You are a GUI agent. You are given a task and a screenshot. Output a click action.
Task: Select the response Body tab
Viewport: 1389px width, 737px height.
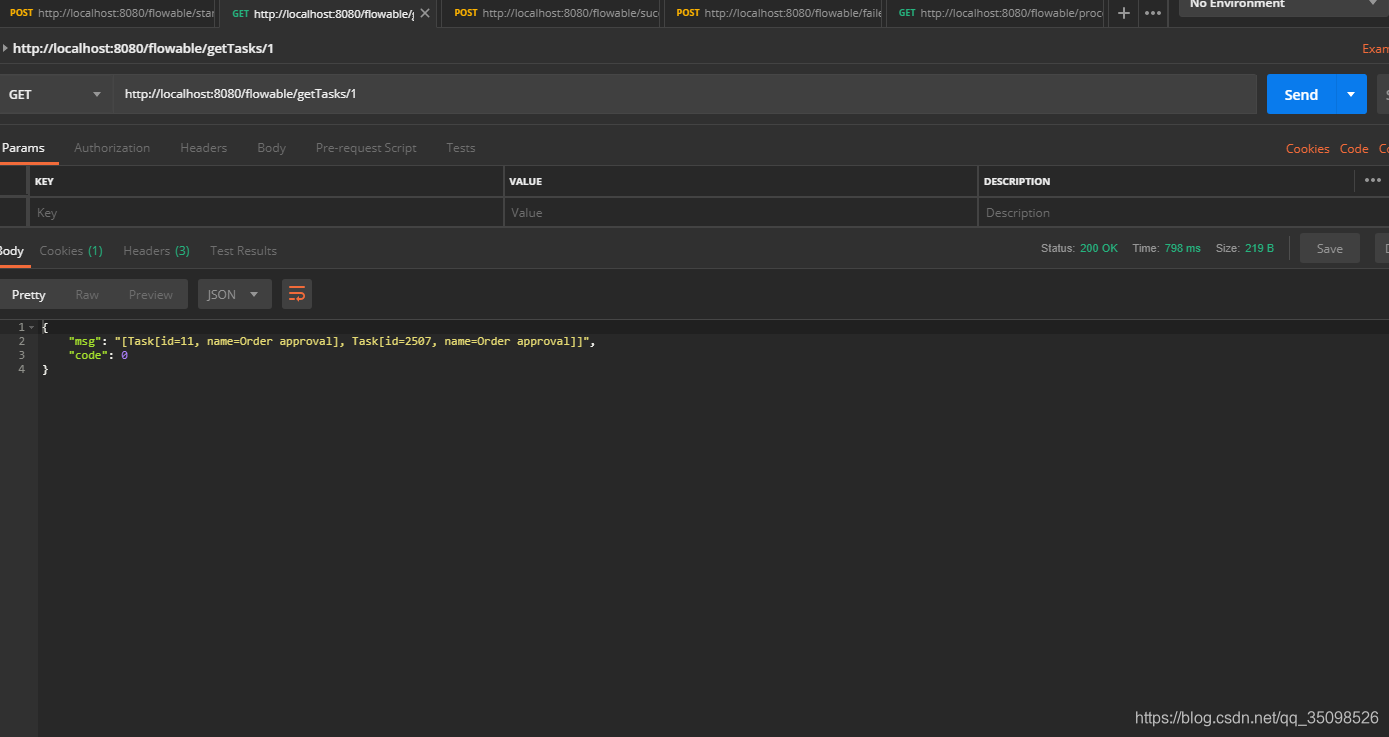(x=12, y=250)
